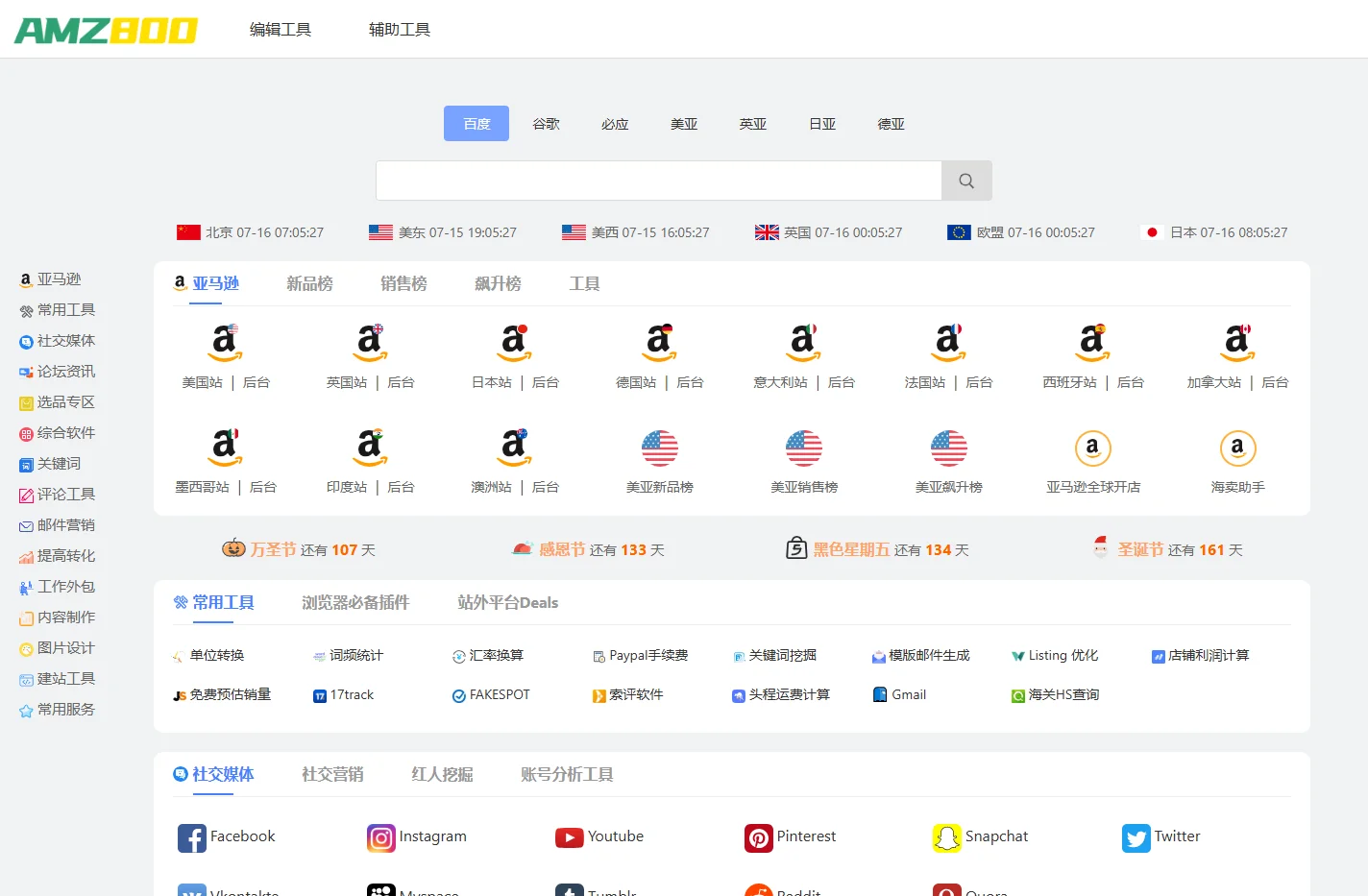The width and height of the screenshot is (1368, 896).
Task: Open the 美亚新品榜 flag icon
Action: click(660, 448)
